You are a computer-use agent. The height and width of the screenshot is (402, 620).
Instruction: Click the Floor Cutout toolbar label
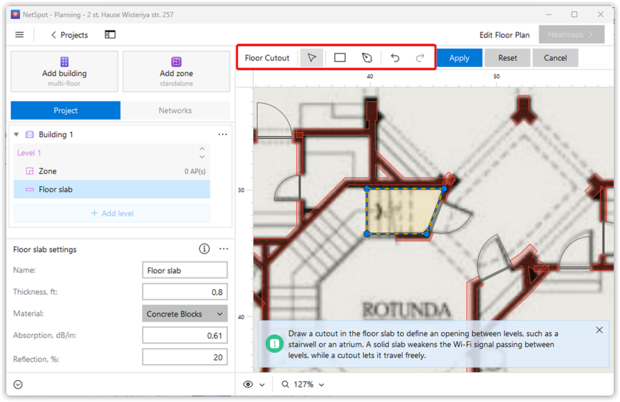coord(267,58)
